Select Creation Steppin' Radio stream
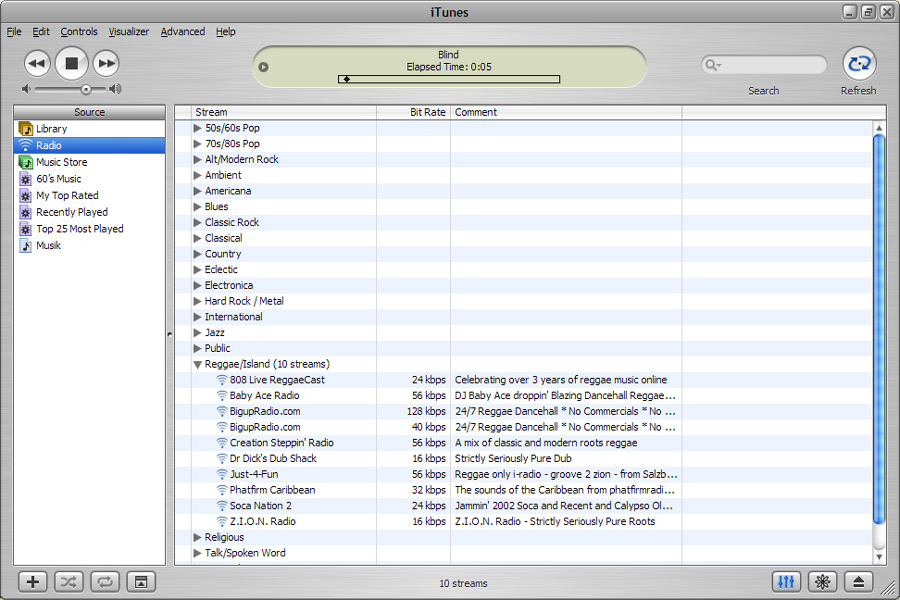The image size is (900, 600). tap(523, 443)
